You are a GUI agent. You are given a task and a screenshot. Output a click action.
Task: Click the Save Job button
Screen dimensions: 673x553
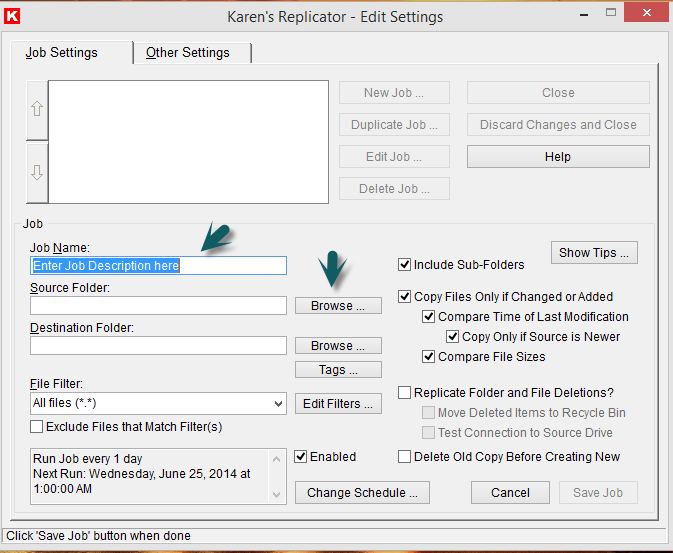point(598,492)
